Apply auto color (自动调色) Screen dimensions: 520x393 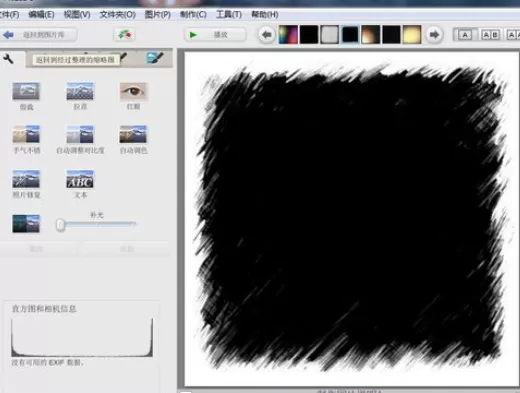[x=133, y=140]
